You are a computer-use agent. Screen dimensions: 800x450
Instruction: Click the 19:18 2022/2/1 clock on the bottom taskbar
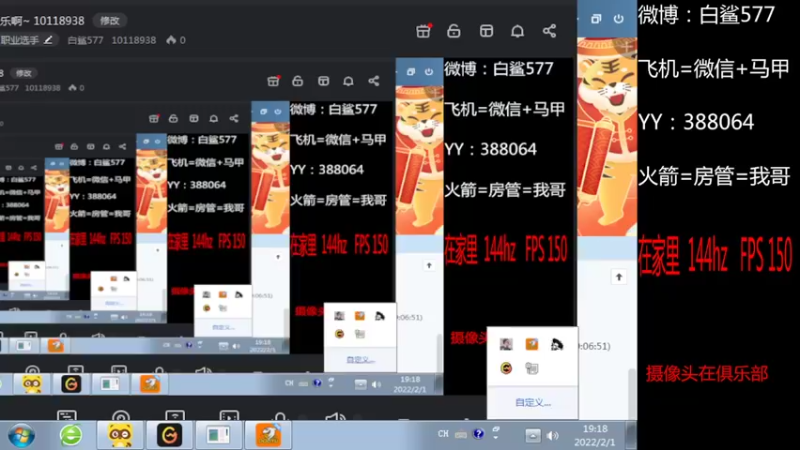595,435
